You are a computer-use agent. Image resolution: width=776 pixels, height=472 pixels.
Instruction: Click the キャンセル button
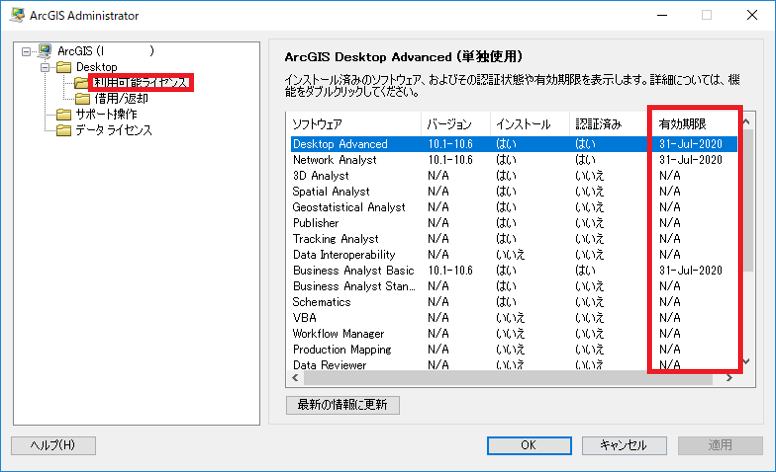click(624, 445)
